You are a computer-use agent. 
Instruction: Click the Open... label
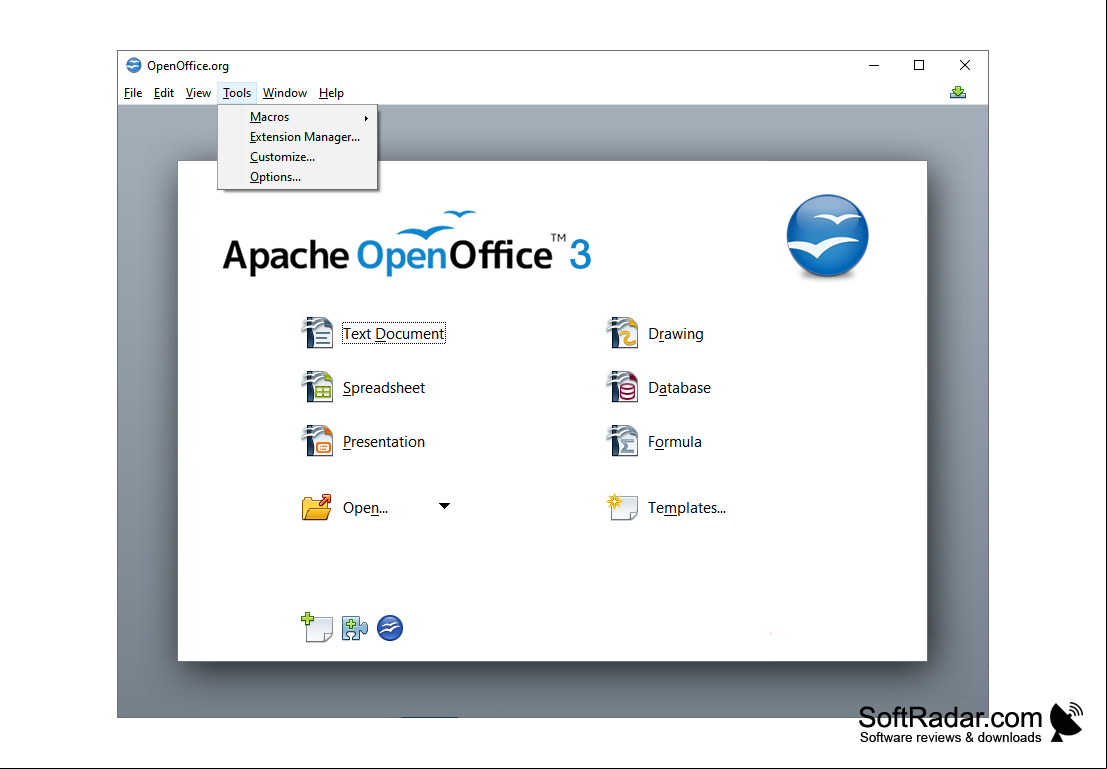pyautogui.click(x=365, y=508)
